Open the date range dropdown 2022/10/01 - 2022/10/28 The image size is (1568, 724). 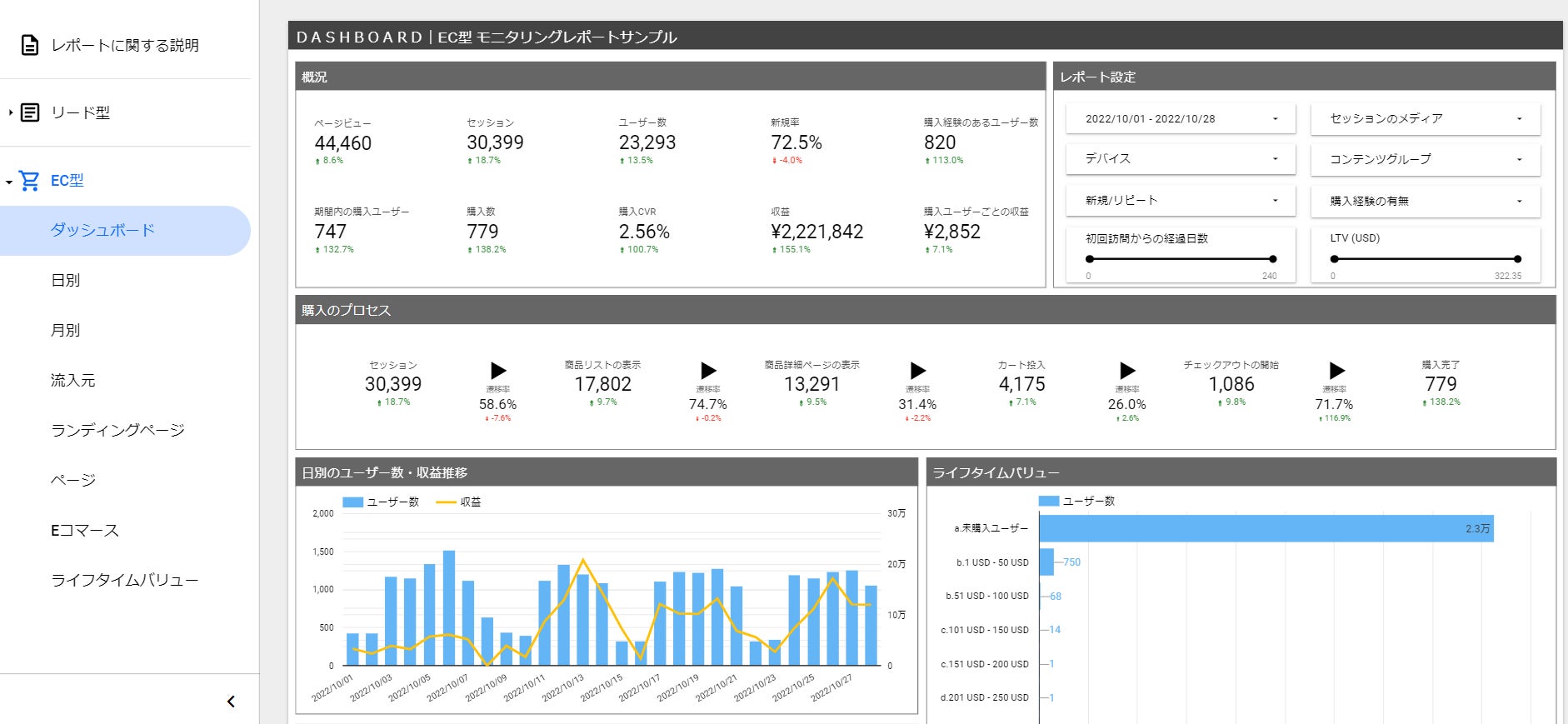coord(1180,119)
